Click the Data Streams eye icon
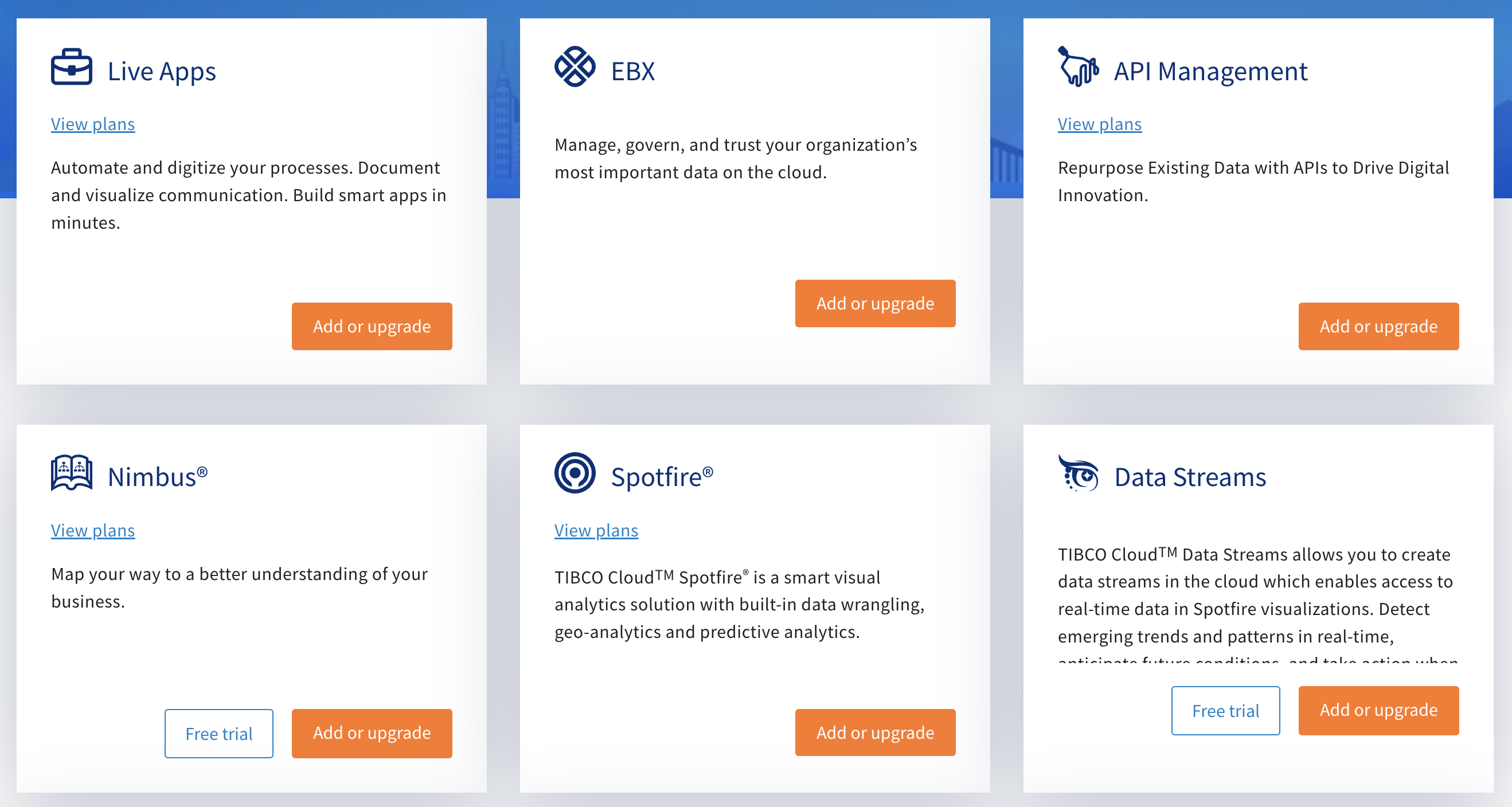This screenshot has height=807, width=1512. click(x=1077, y=472)
